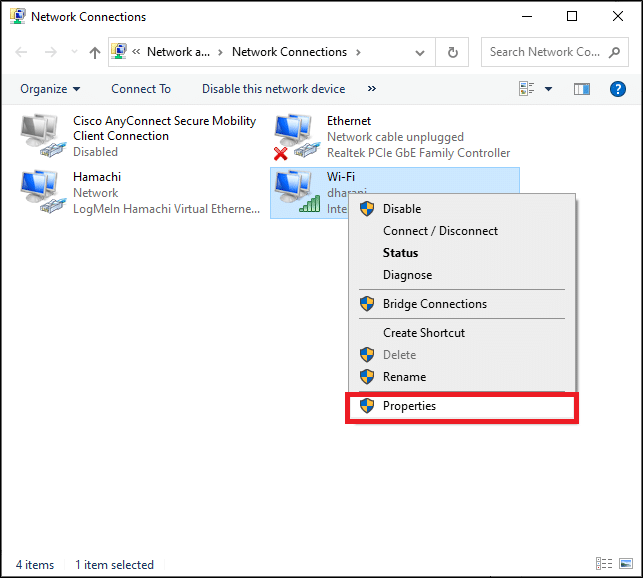Refresh the Network Connections list
The height and width of the screenshot is (578, 643).
click(x=453, y=52)
